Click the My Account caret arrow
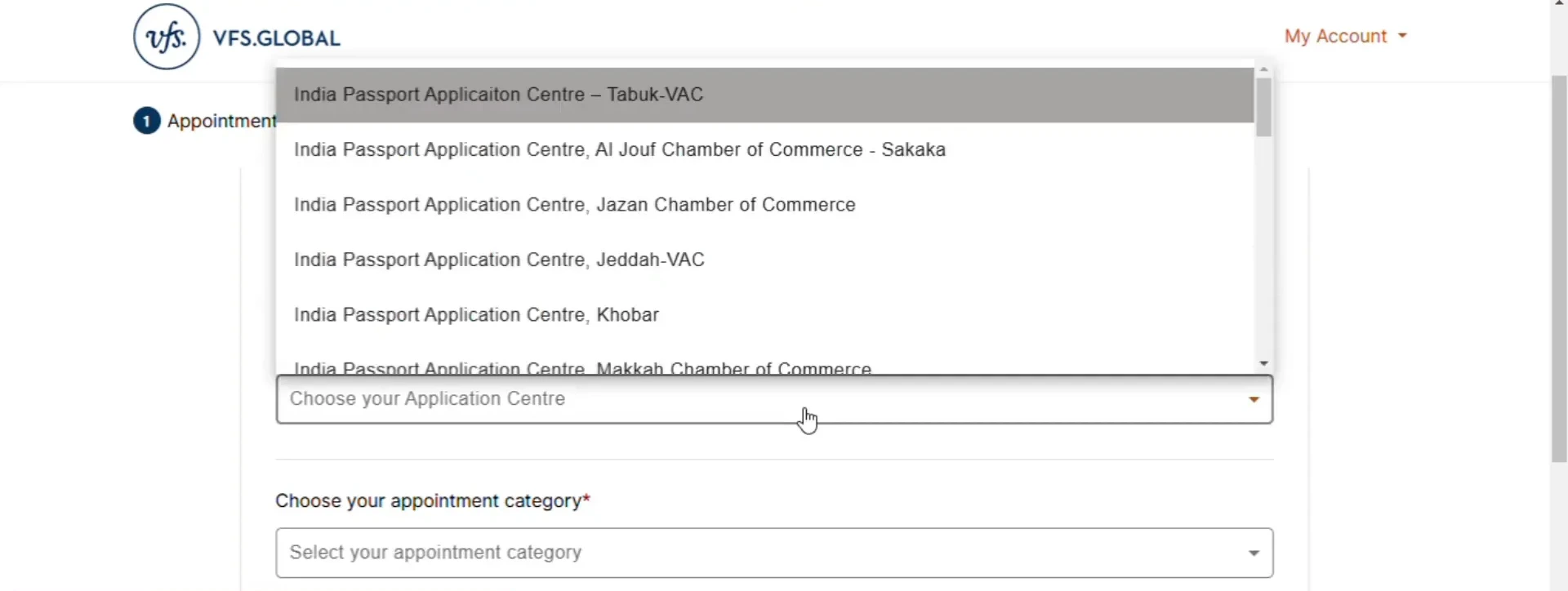The width and height of the screenshot is (1568, 591). pos(1402,36)
